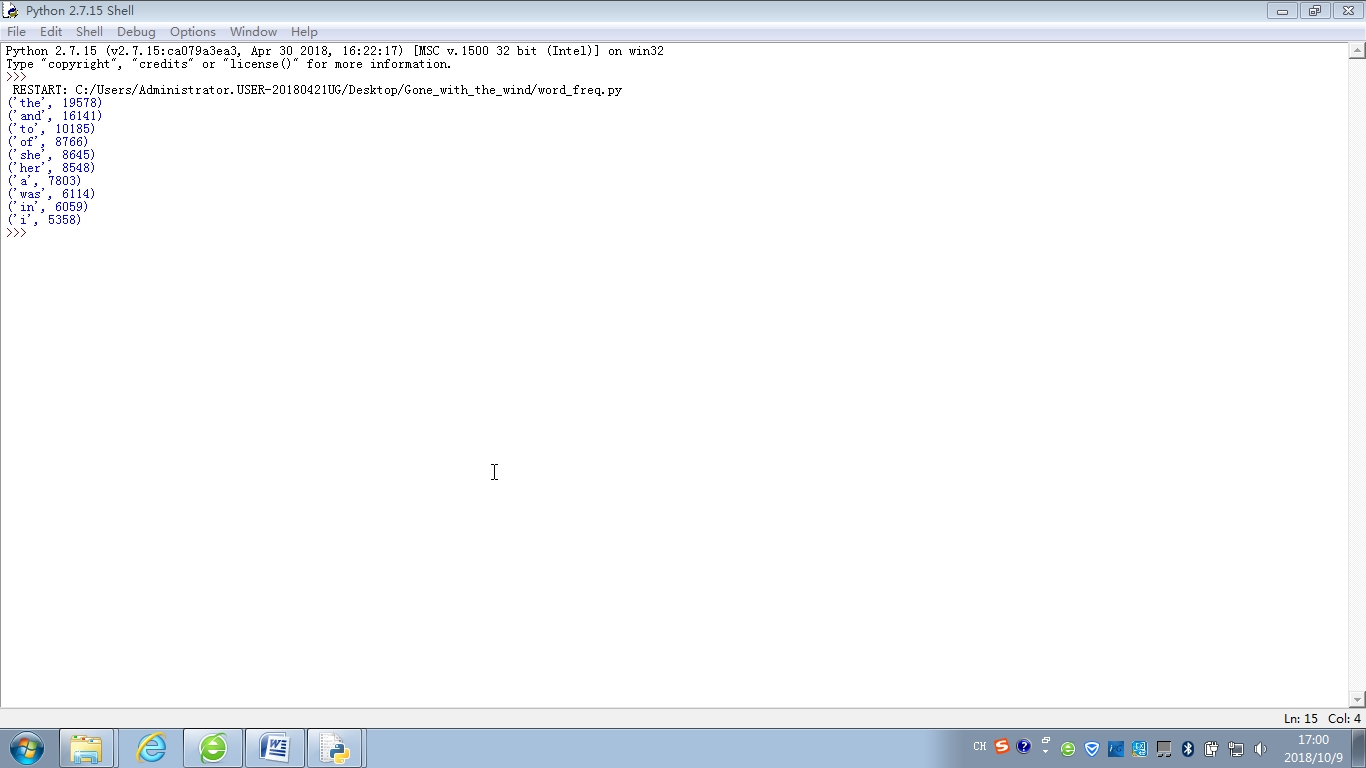1366x768 pixels.
Task: Switch to the Python IDLE taskbar button
Action: pyautogui.click(x=335, y=748)
